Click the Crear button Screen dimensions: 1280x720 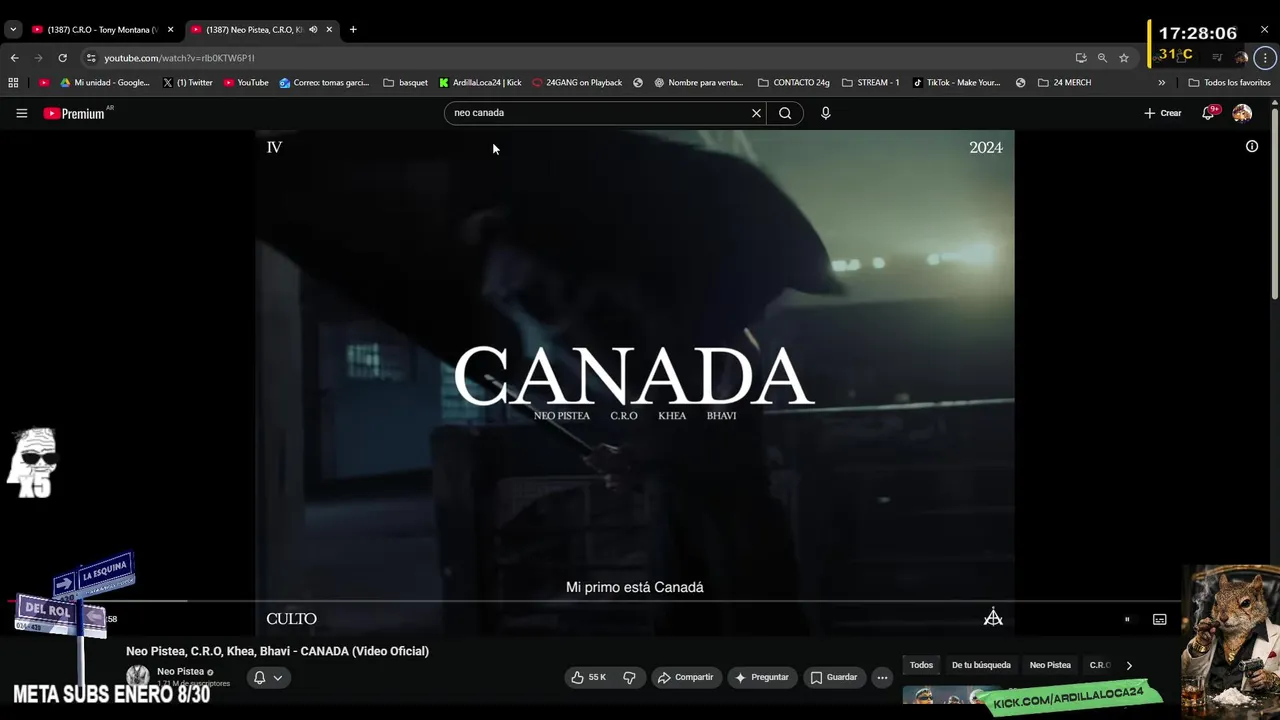click(1163, 113)
